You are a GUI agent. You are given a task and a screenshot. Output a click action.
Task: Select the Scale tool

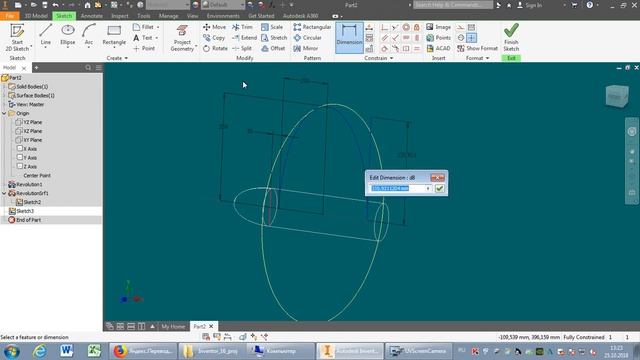coord(272,27)
